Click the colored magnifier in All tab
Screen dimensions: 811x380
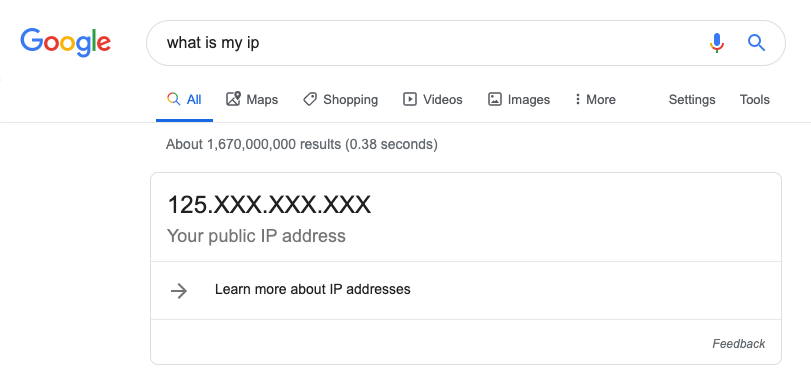click(174, 99)
